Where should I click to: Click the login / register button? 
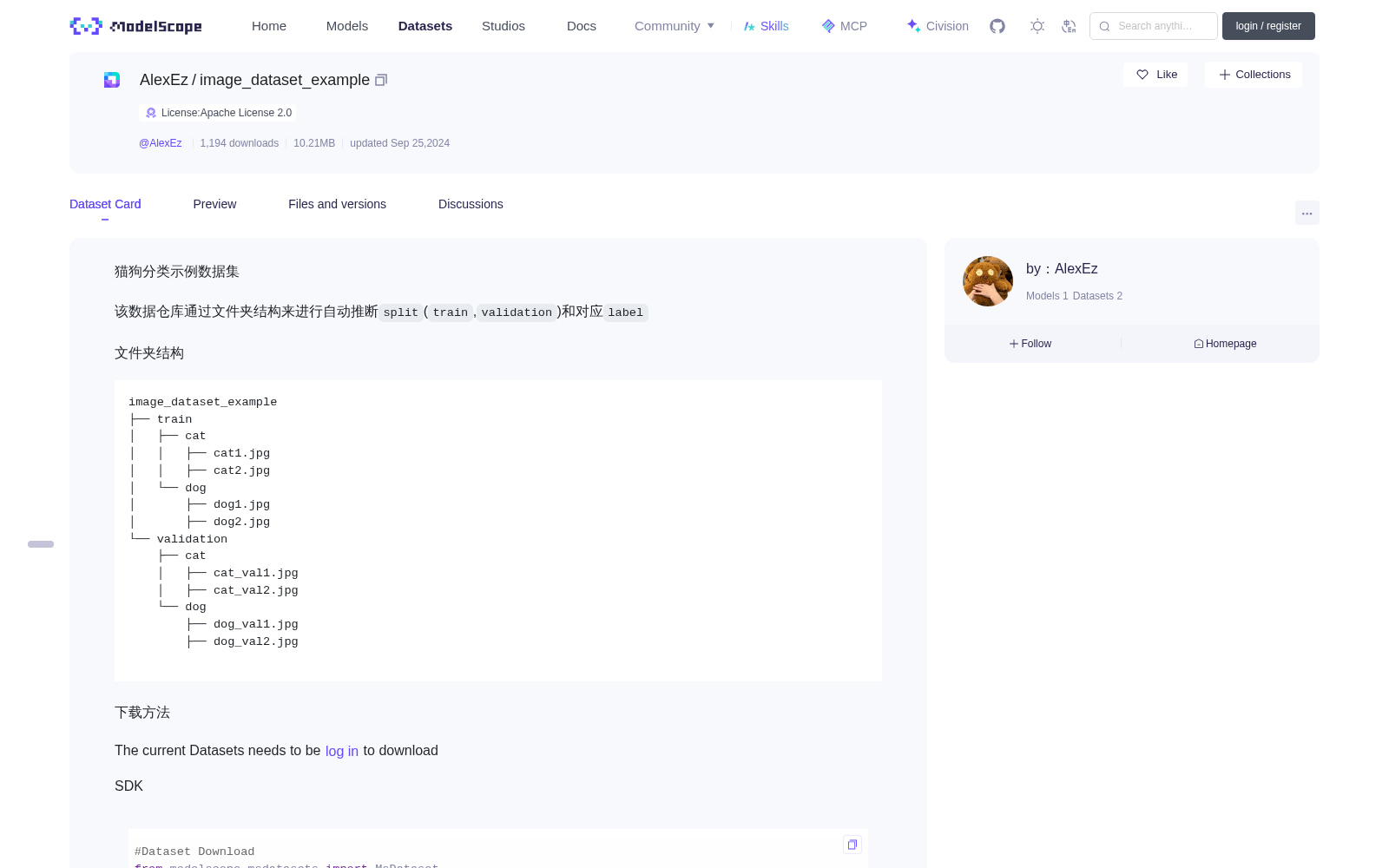(1268, 26)
